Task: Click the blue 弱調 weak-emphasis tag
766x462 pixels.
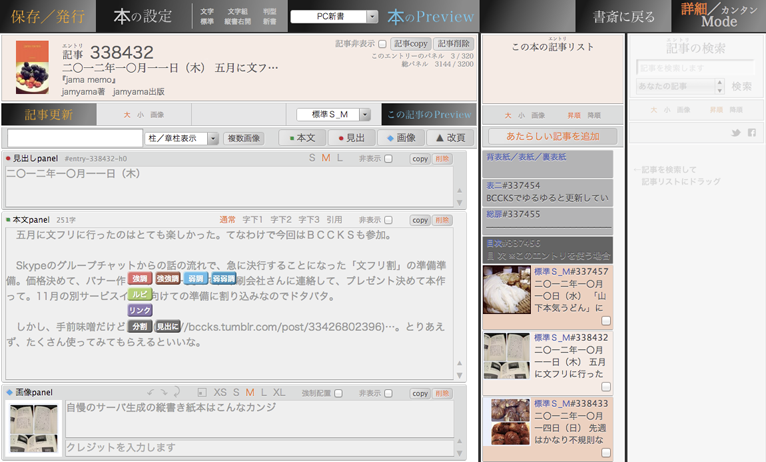Action: tap(196, 278)
